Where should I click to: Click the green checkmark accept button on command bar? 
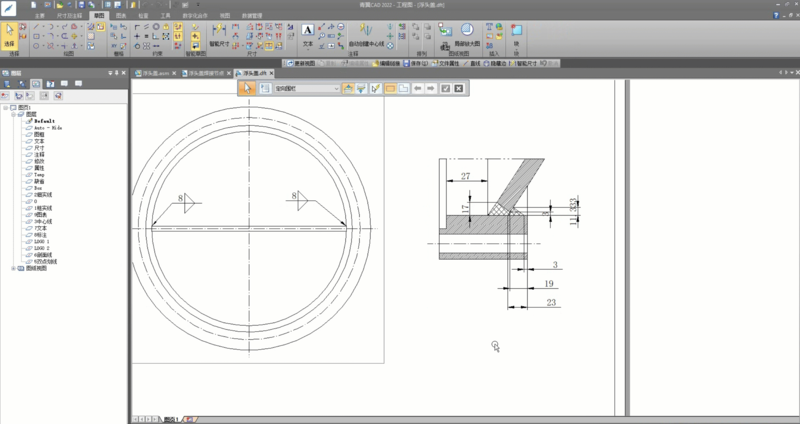click(x=445, y=88)
